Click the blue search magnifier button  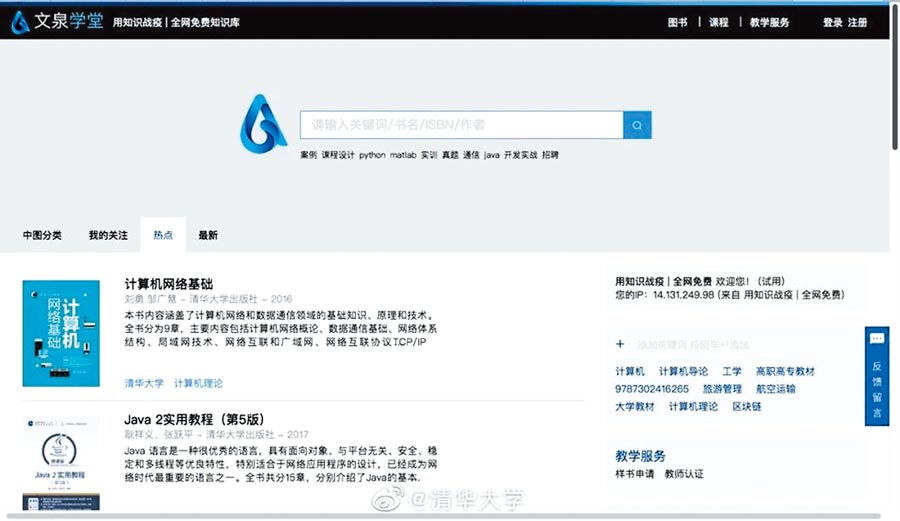pos(637,124)
